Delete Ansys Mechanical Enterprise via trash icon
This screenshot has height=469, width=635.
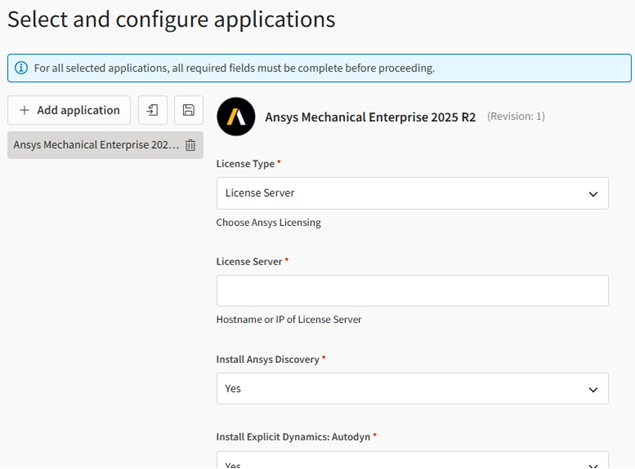(x=190, y=145)
